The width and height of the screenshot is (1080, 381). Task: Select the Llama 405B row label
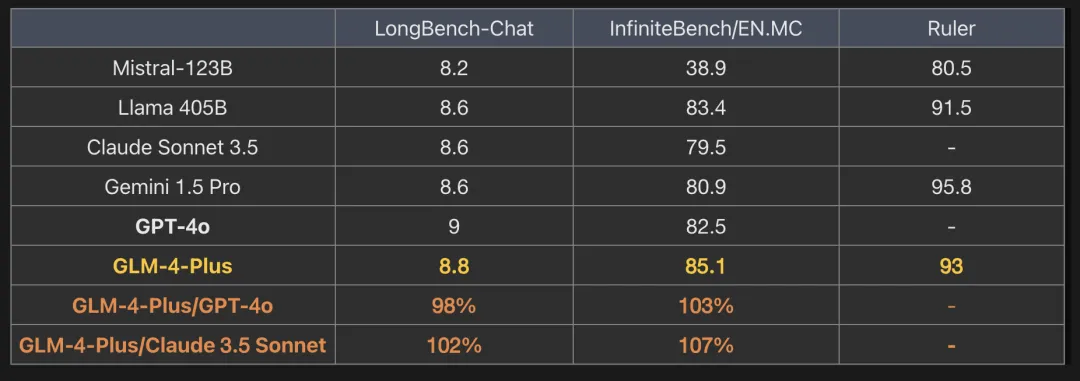(173, 107)
